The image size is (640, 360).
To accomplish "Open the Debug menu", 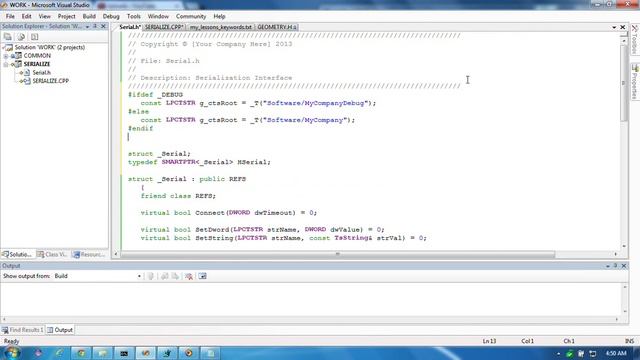I will tap(111, 16).
